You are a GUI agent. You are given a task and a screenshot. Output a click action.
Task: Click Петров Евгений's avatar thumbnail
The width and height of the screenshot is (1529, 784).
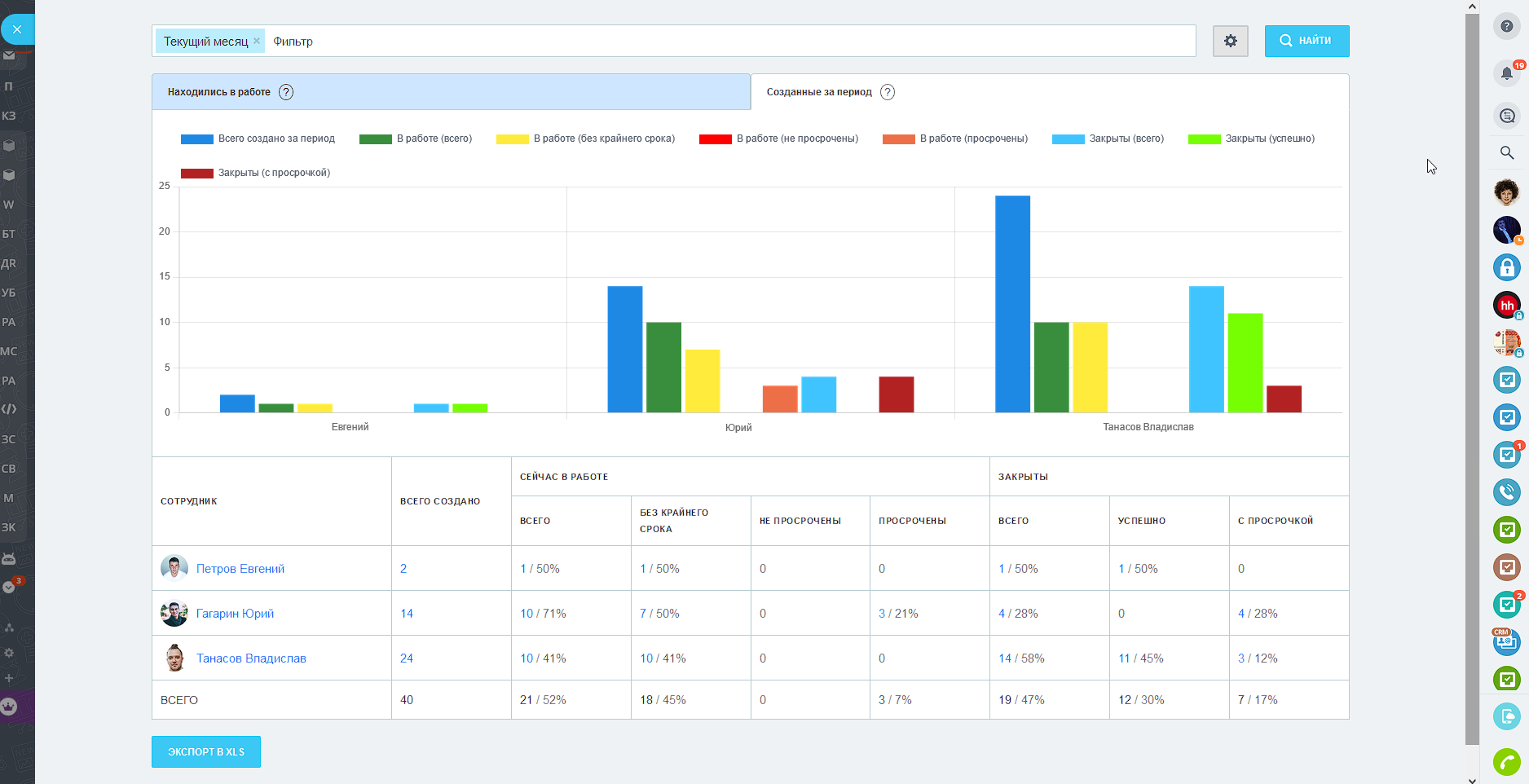(174, 568)
